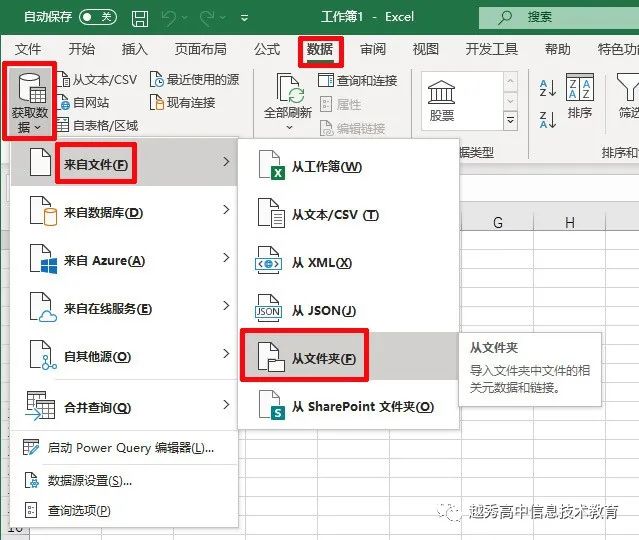Open the 来自数据库(D) submenu
Image resolution: width=639 pixels, height=540 pixels.
[x=124, y=211]
